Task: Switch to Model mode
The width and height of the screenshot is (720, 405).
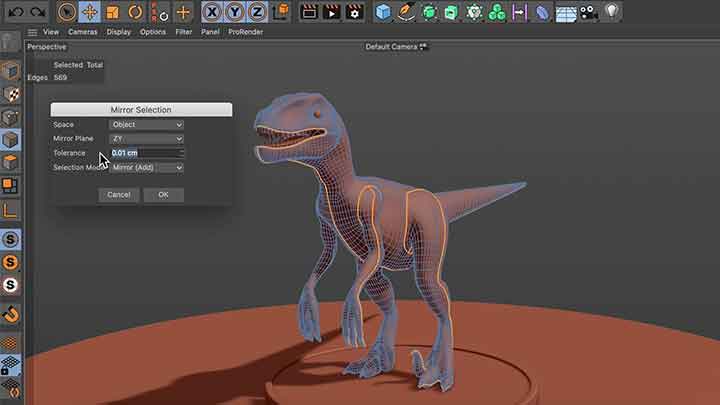Action: [10, 71]
